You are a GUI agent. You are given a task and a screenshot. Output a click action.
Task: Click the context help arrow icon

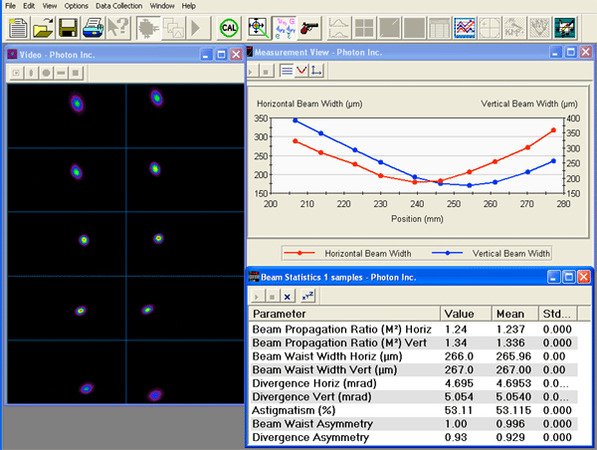click(118, 28)
